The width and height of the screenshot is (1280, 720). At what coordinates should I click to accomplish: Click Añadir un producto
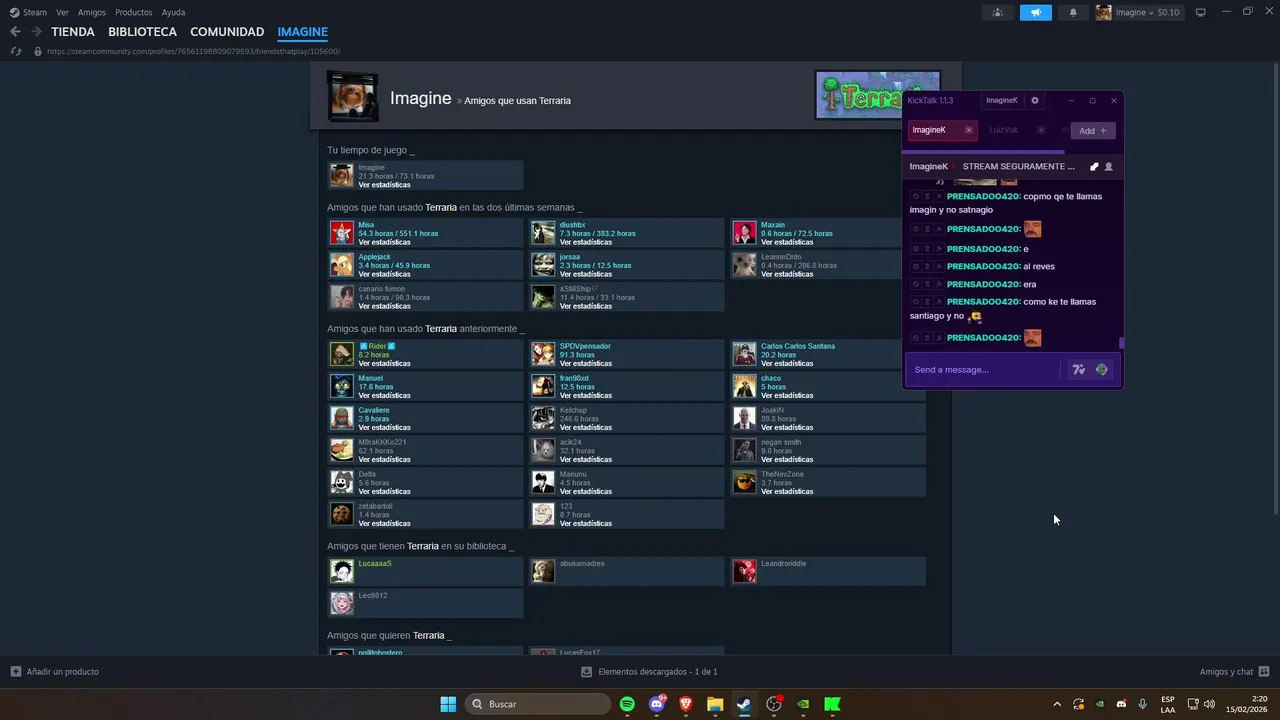pos(55,672)
